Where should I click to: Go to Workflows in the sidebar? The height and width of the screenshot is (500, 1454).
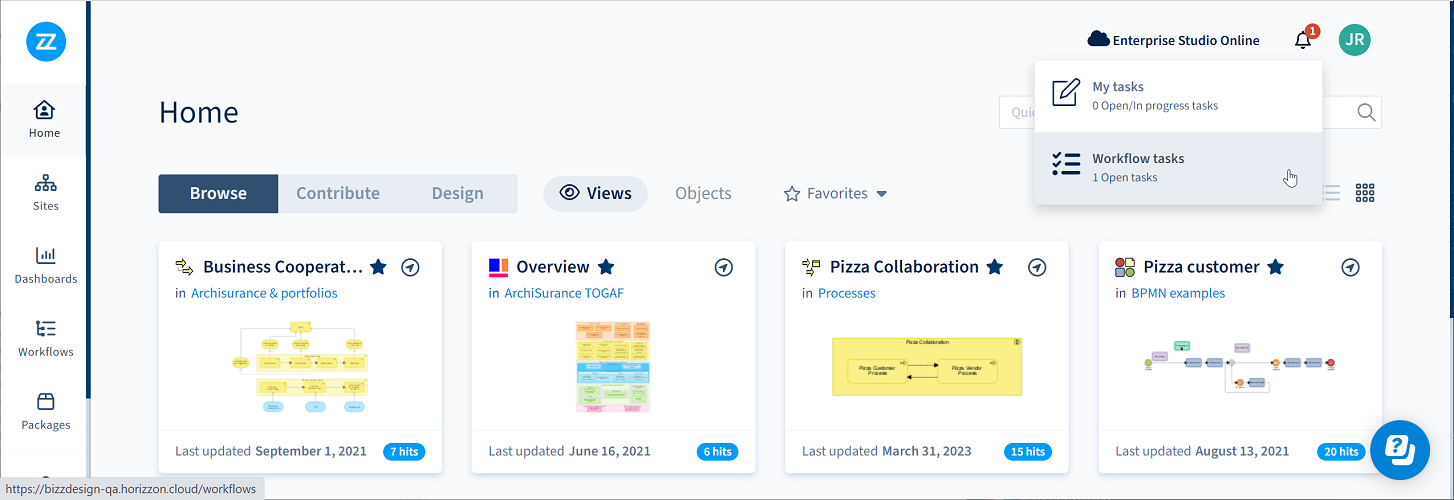coord(46,338)
